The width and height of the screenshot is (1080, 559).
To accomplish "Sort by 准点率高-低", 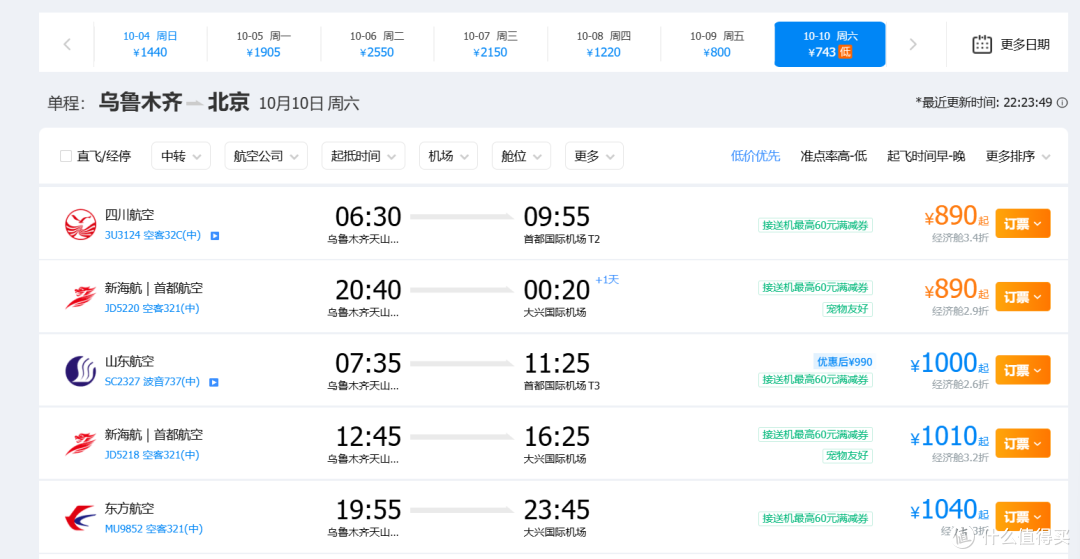I will (x=833, y=156).
